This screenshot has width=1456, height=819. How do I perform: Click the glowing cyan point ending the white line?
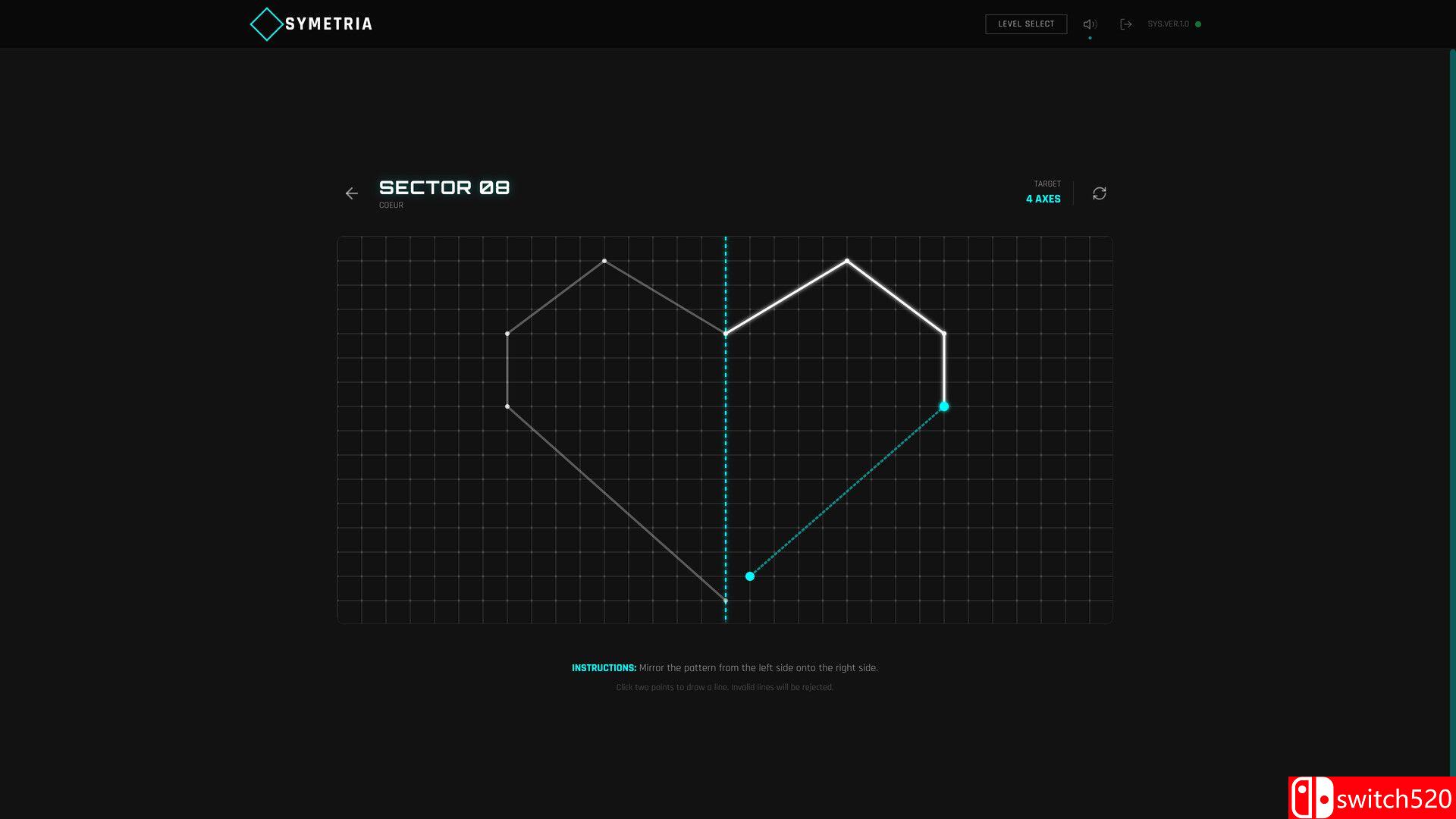pyautogui.click(x=944, y=406)
